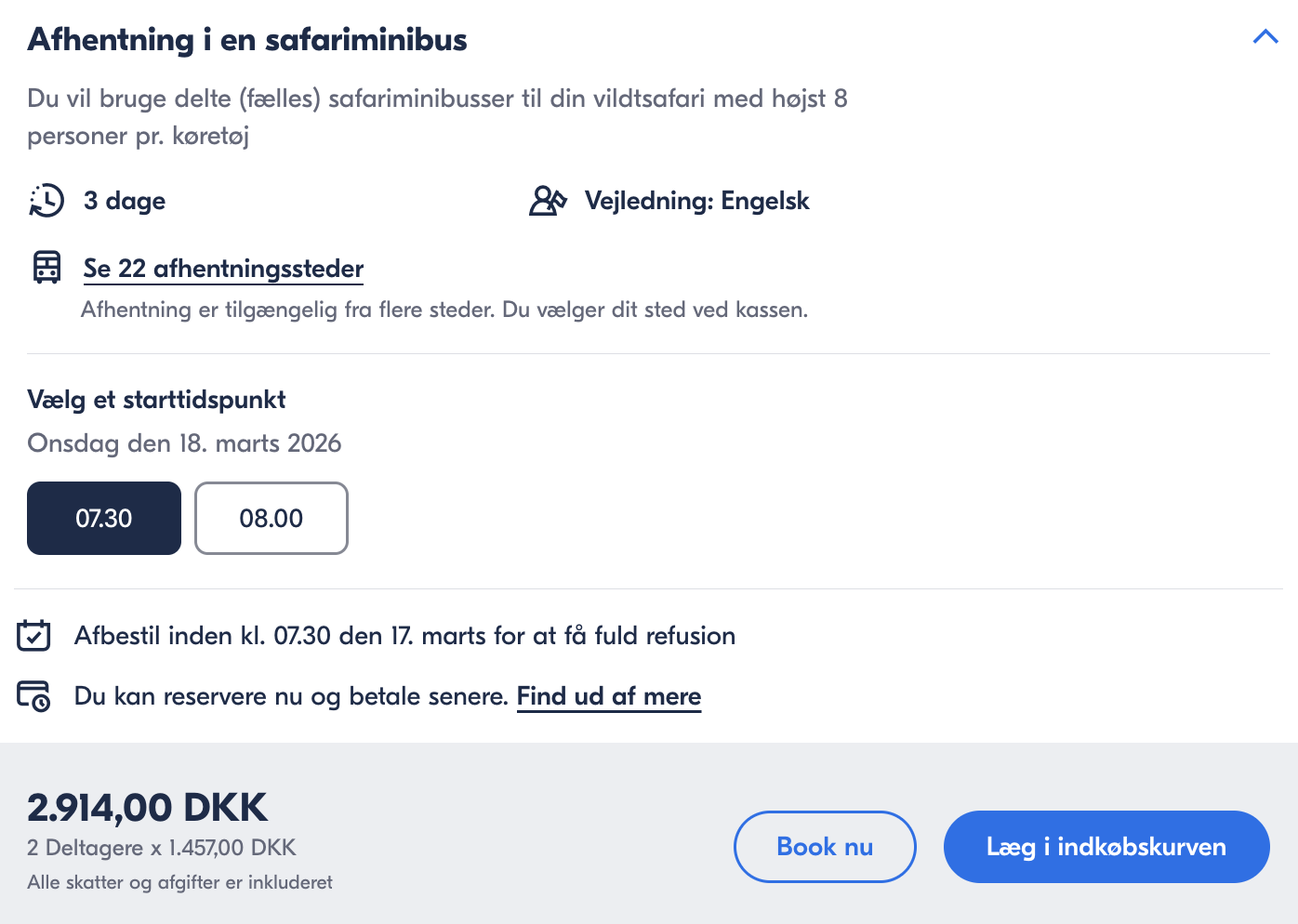
Task: Click the full refund cancellation text
Action: click(x=404, y=636)
